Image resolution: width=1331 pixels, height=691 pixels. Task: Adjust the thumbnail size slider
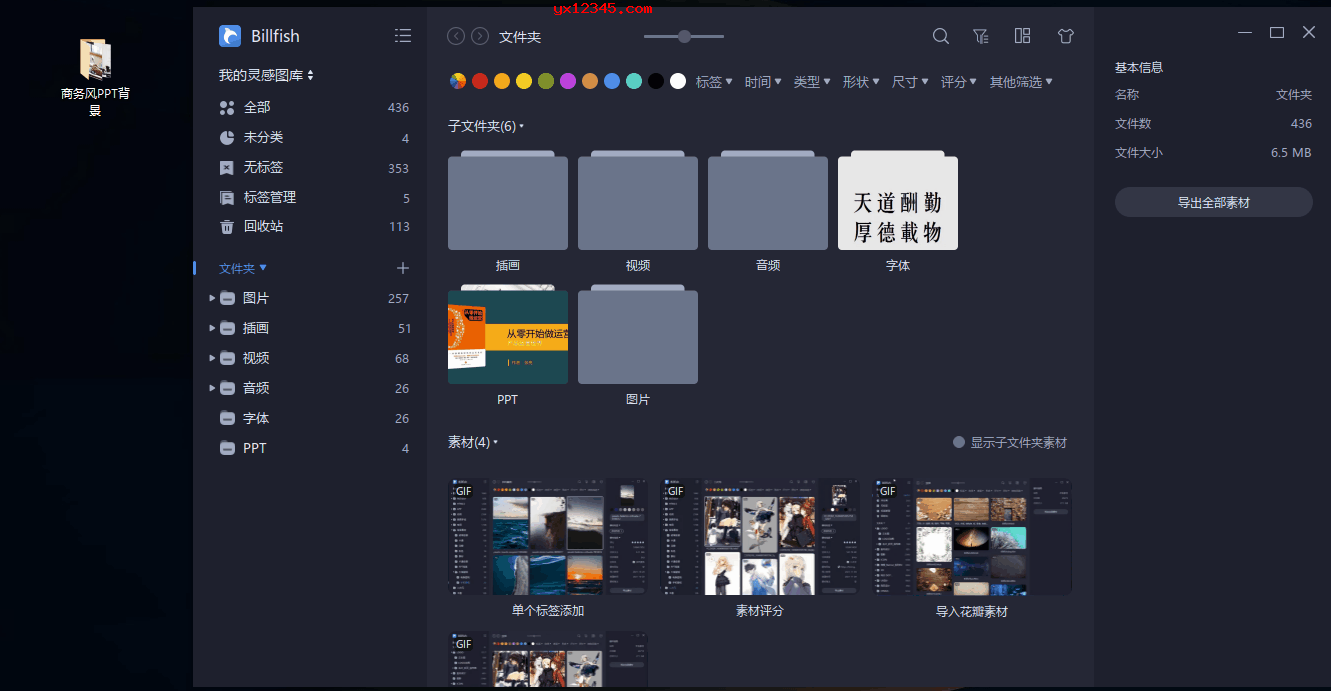tap(684, 36)
